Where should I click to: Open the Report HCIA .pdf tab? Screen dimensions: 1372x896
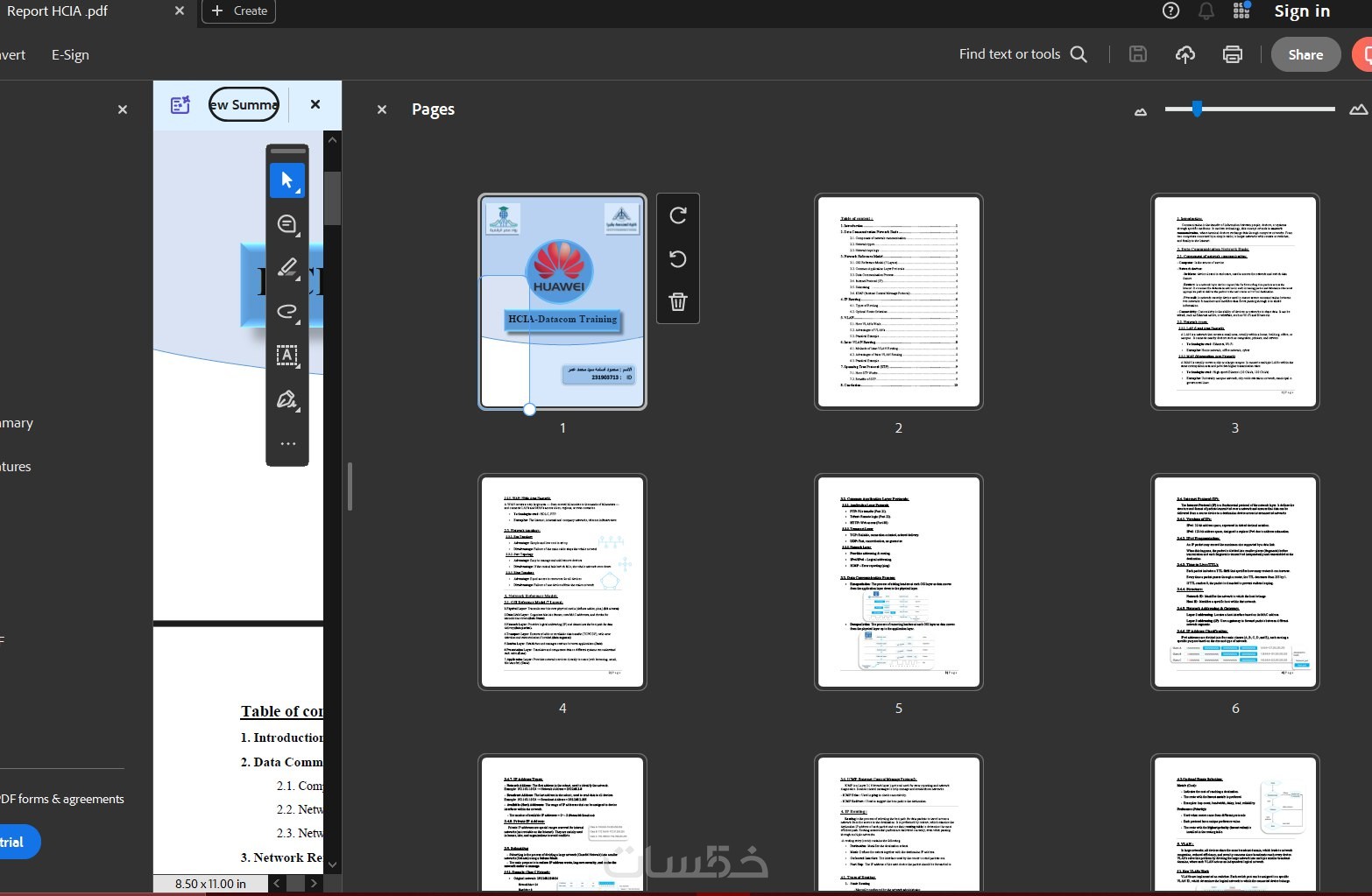tap(58, 11)
